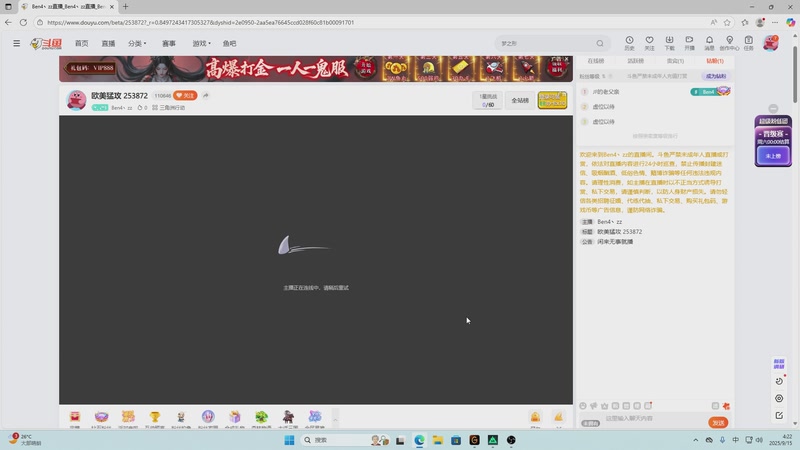This screenshot has height=450, width=800.
Task: Click the orange 关注 follow button
Action: 185,95
